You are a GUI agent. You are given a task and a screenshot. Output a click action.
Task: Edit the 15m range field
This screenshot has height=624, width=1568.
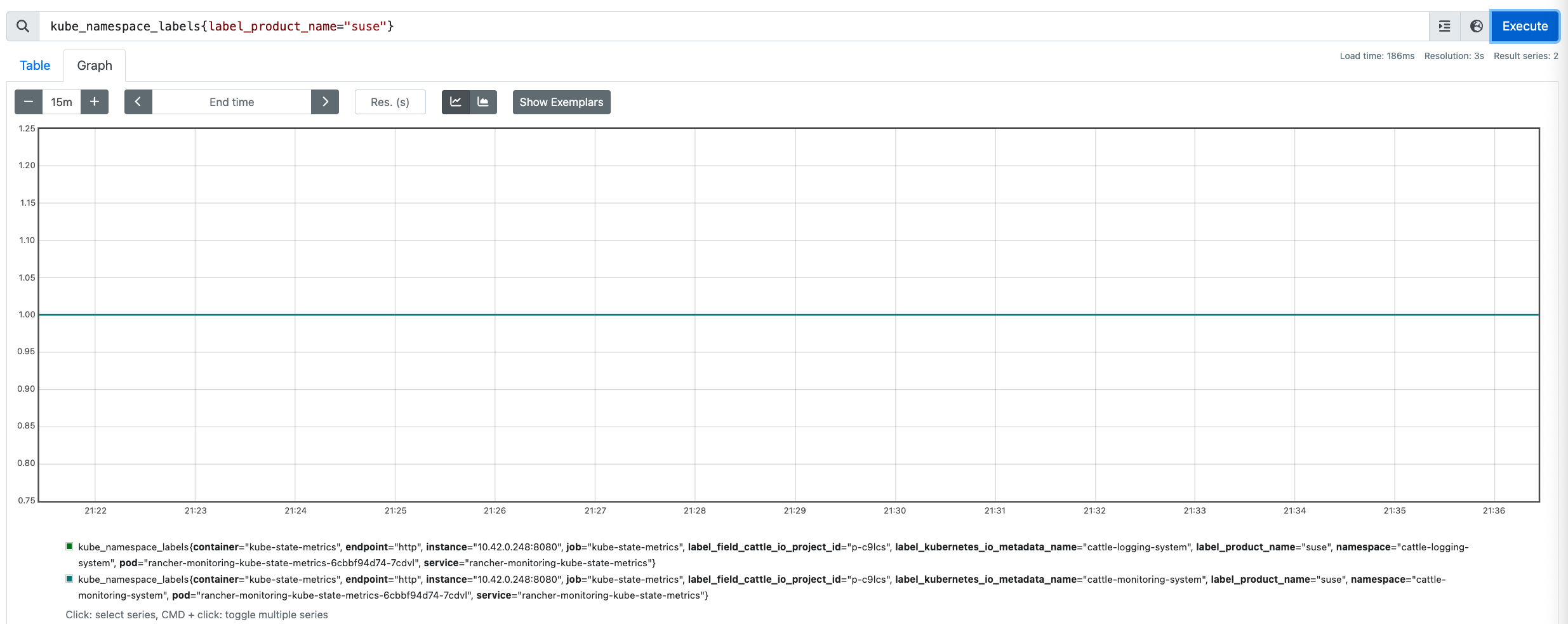click(62, 102)
